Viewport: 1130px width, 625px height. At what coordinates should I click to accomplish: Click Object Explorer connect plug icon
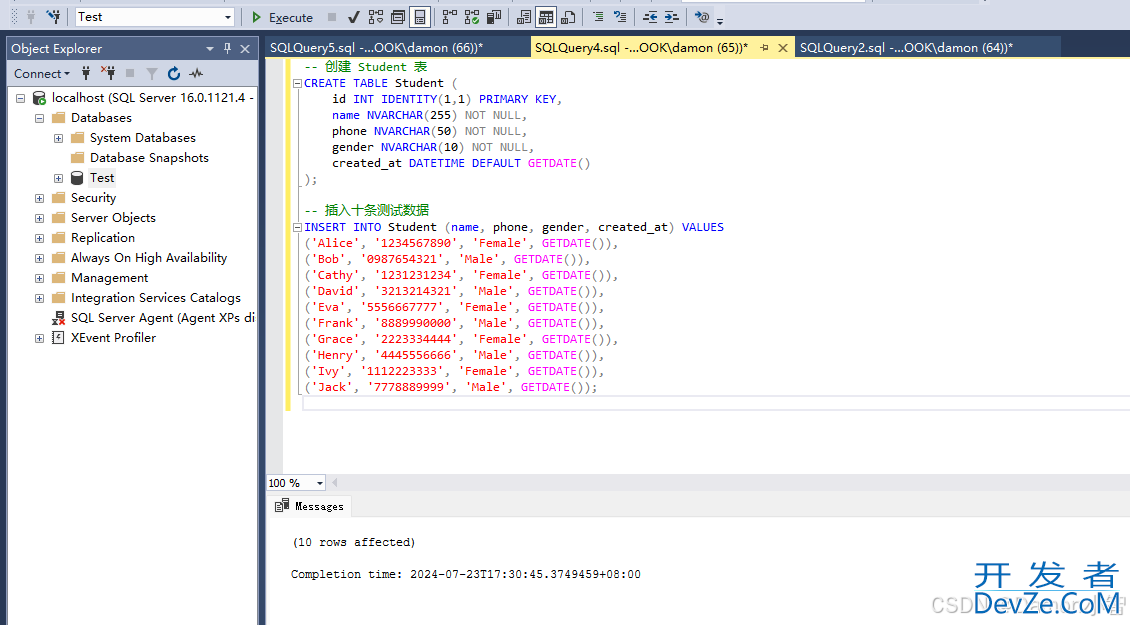[x=86, y=73]
